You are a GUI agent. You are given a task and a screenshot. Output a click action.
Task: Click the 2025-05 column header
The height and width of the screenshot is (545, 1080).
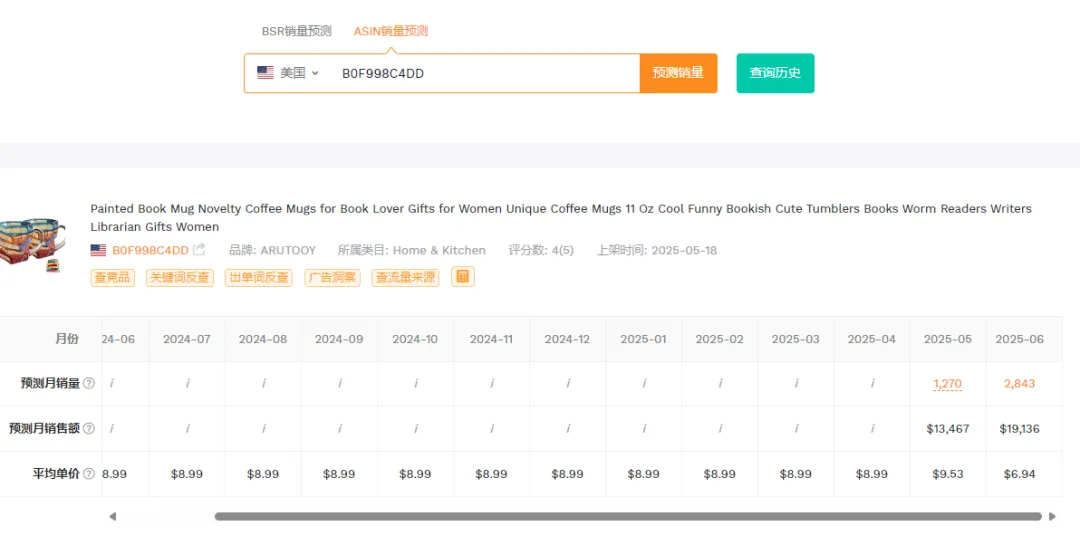point(948,339)
